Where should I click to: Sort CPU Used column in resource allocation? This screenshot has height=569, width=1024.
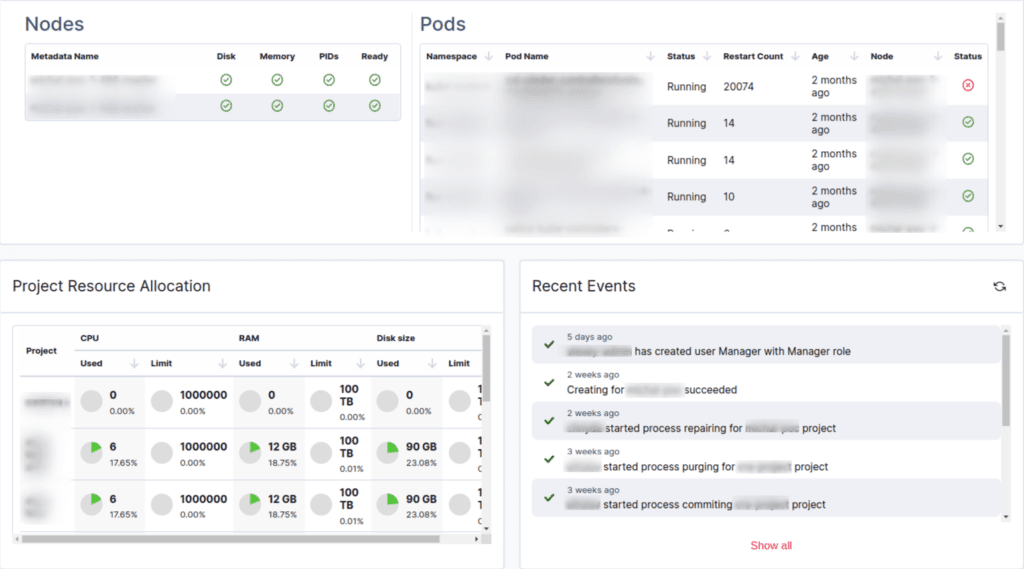(x=134, y=364)
